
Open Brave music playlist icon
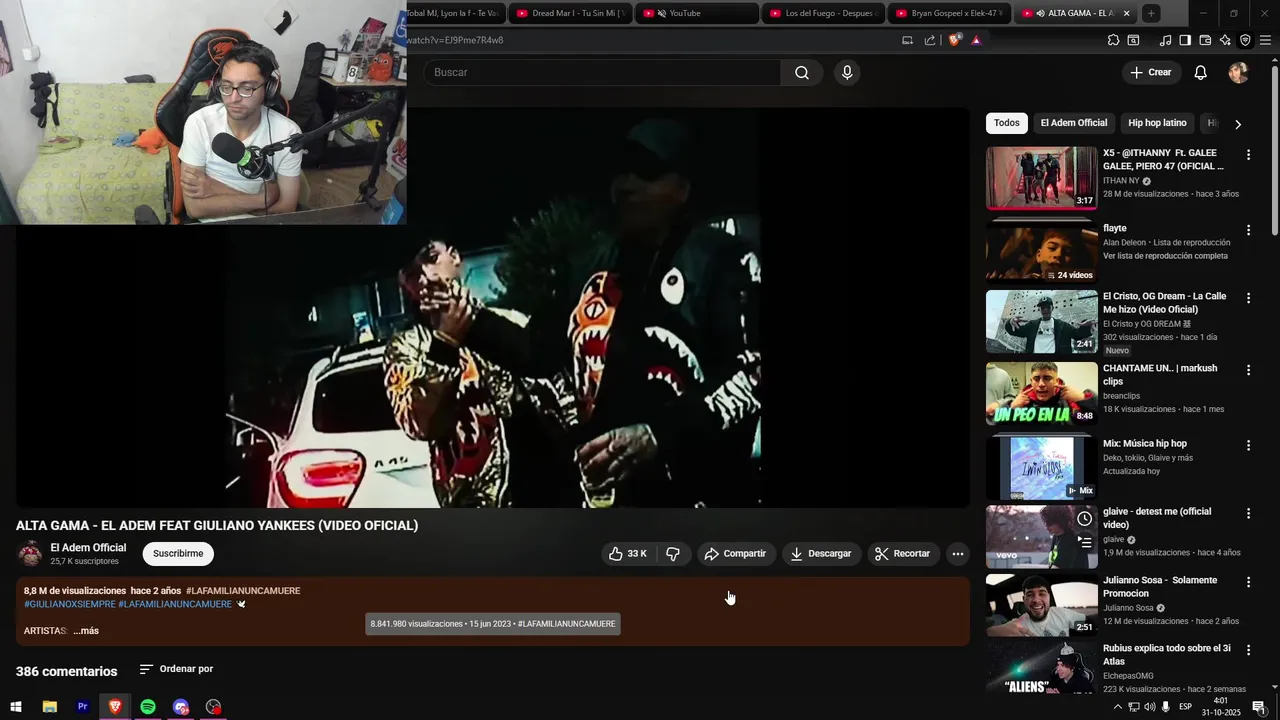[x=1165, y=40]
